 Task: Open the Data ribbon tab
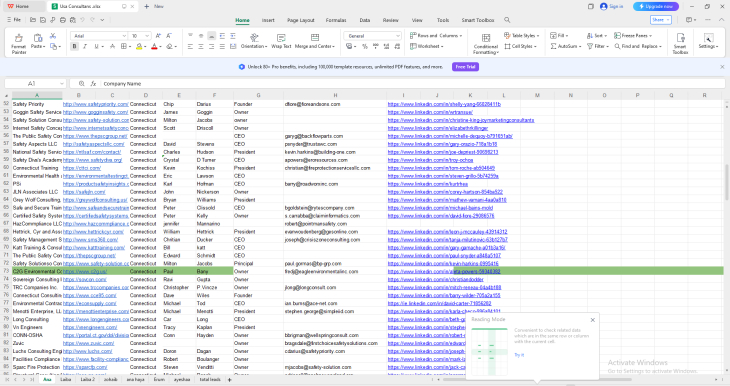(x=365, y=20)
